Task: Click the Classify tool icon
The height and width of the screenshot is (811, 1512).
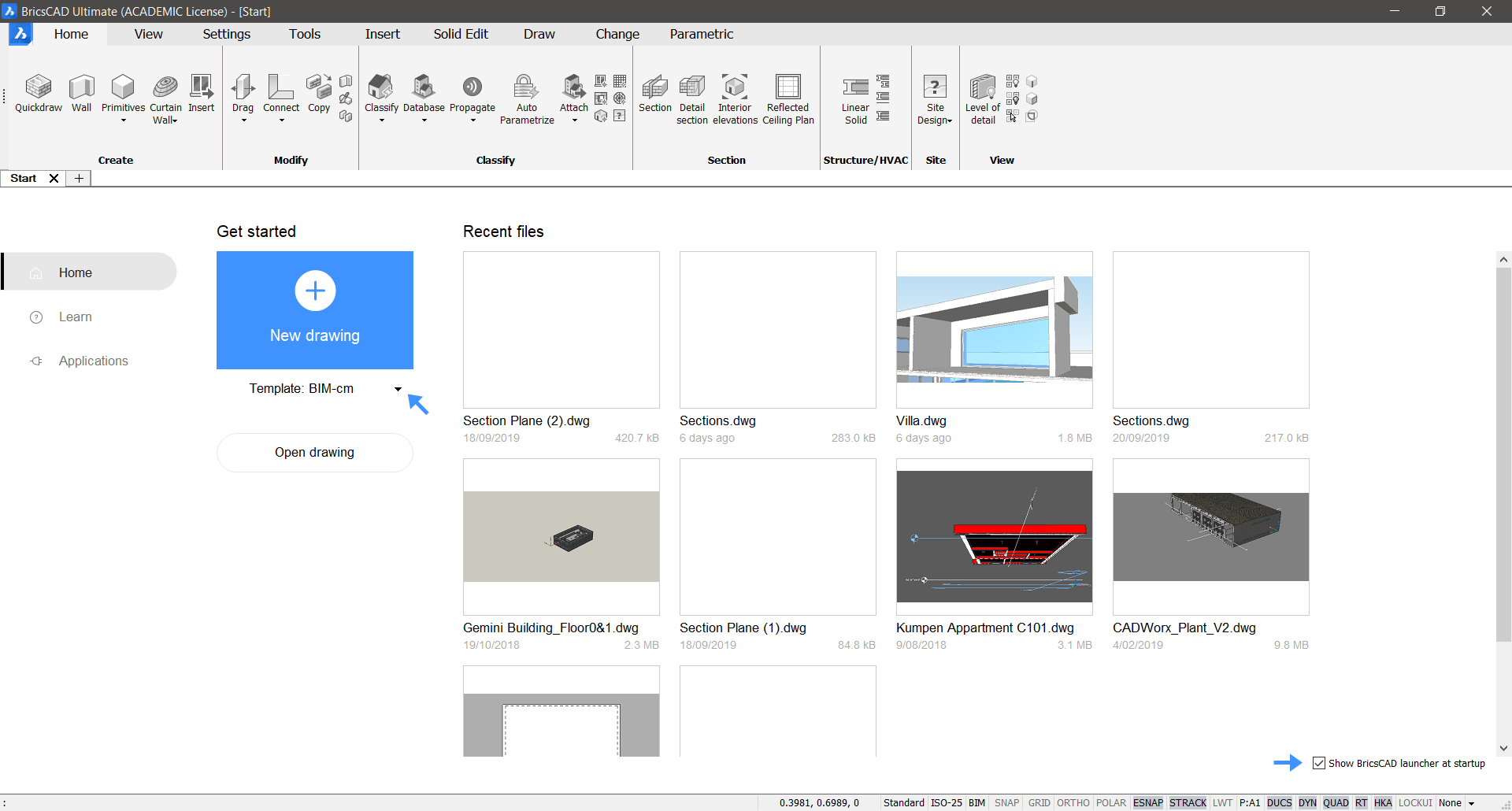Action: [381, 87]
